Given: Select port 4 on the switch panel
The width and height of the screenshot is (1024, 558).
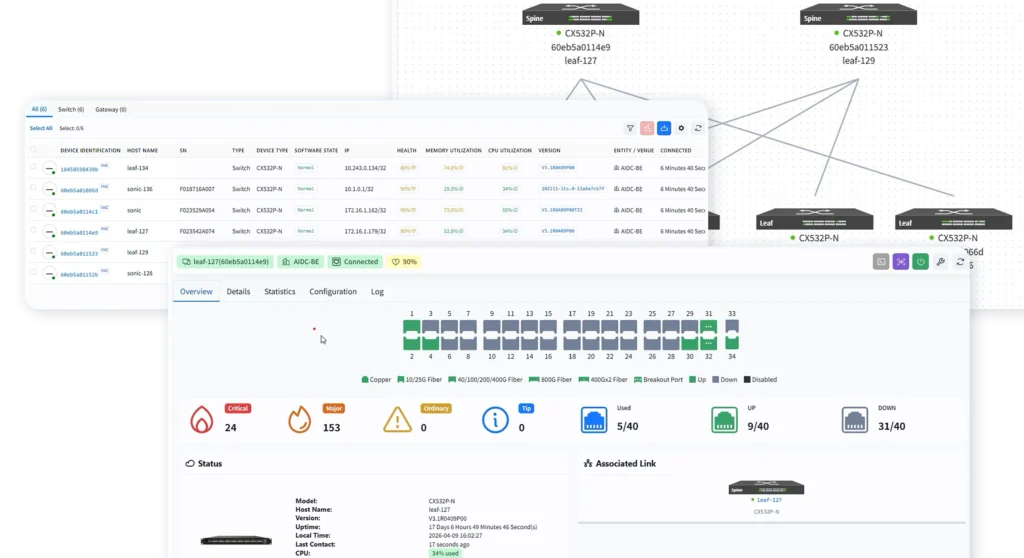Looking at the screenshot, I should 430,342.
